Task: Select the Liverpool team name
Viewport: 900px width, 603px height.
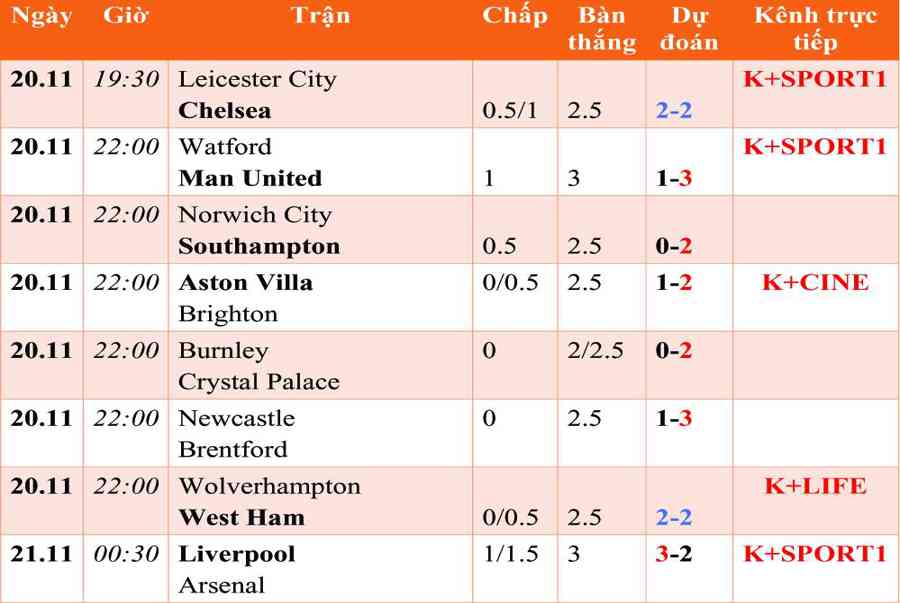Action: click(237, 554)
